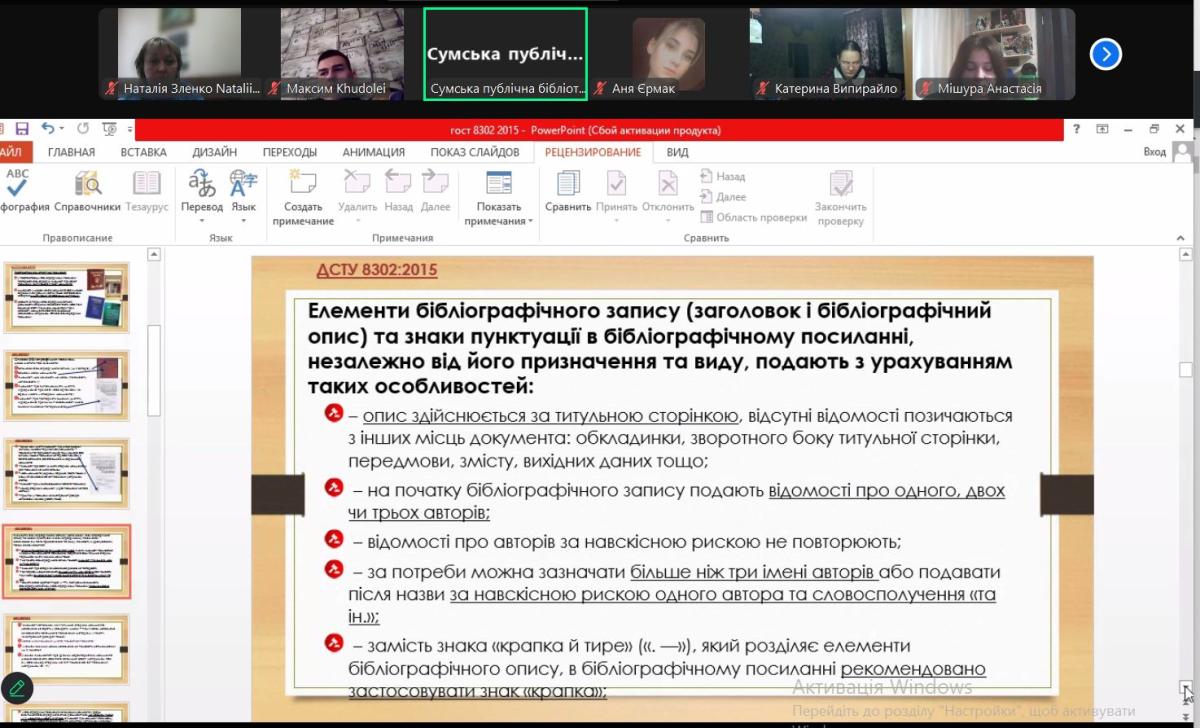
Task: Click the start slideshow from beginning icon
Action: pos(109,129)
